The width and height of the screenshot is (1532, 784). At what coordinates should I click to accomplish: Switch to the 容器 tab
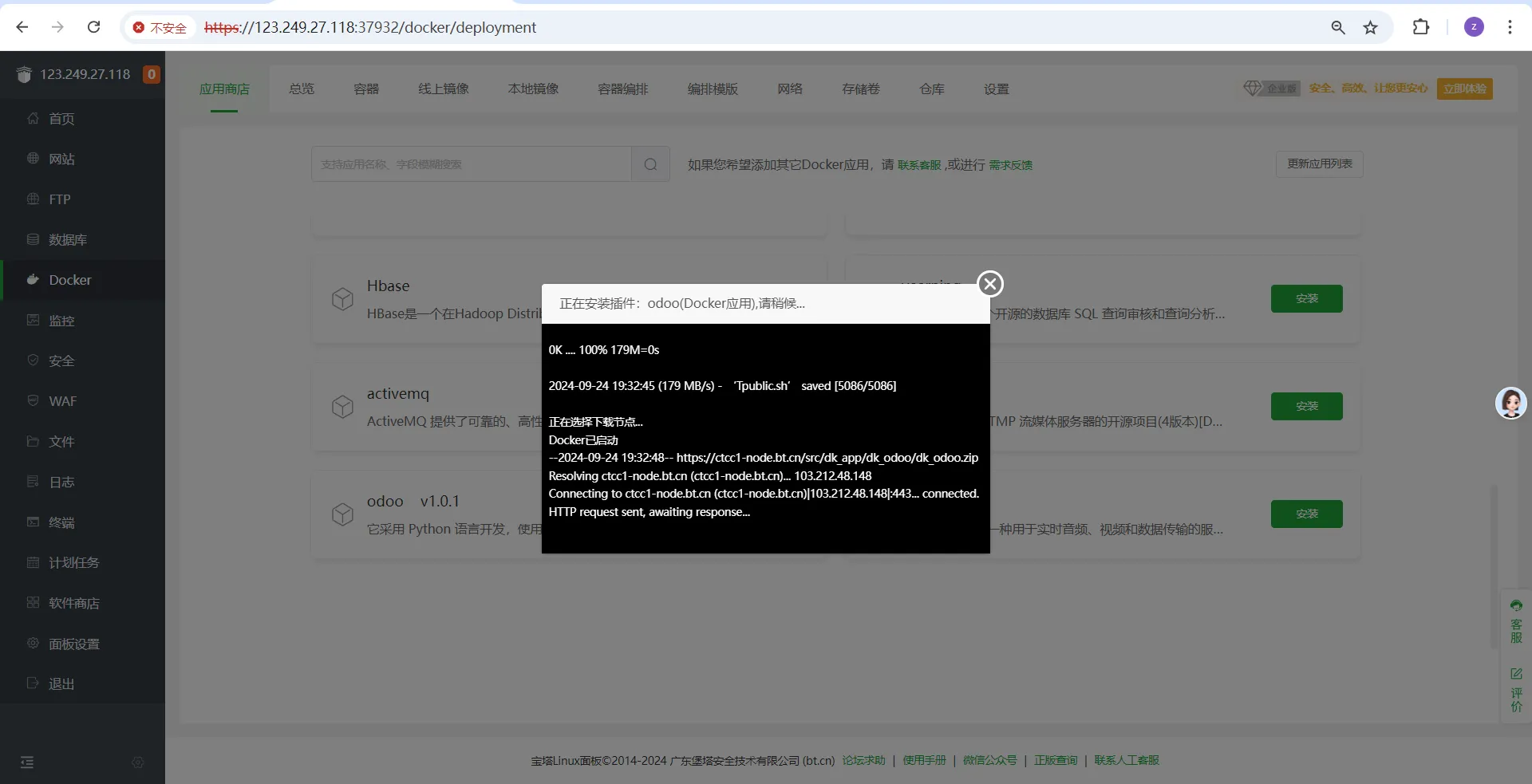point(366,89)
